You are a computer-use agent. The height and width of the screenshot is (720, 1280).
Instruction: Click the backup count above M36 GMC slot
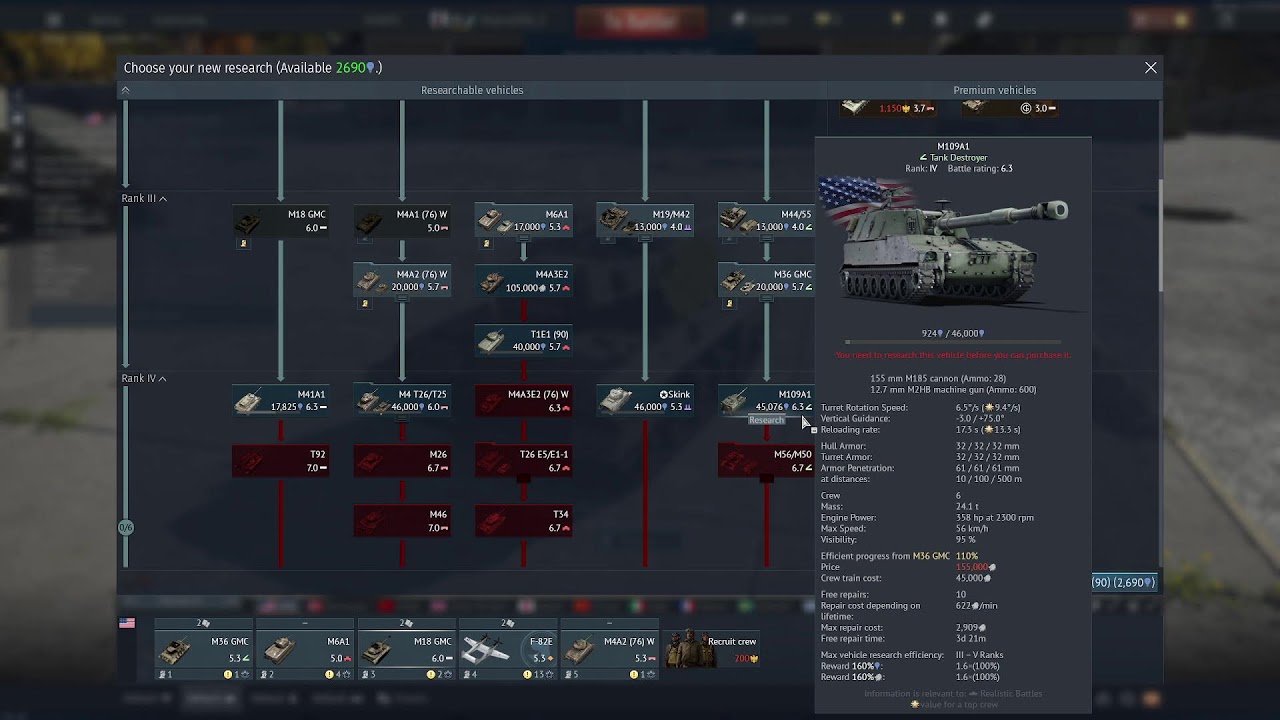pyautogui.click(x=203, y=623)
